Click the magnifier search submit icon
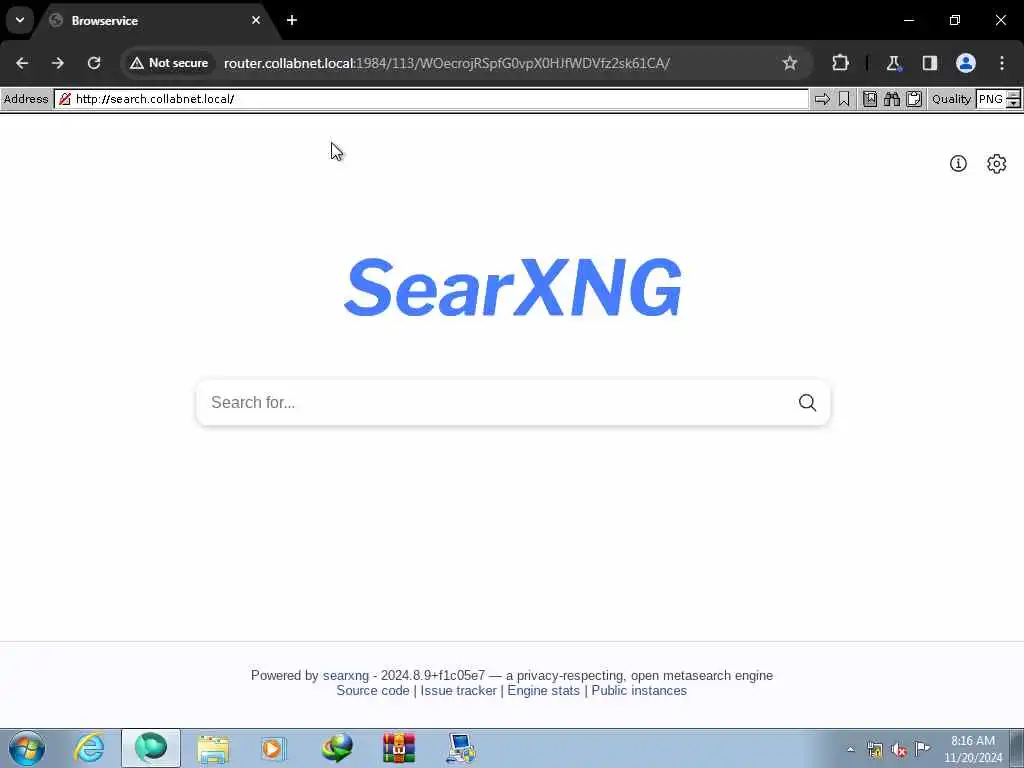The image size is (1024, 768). click(x=807, y=402)
